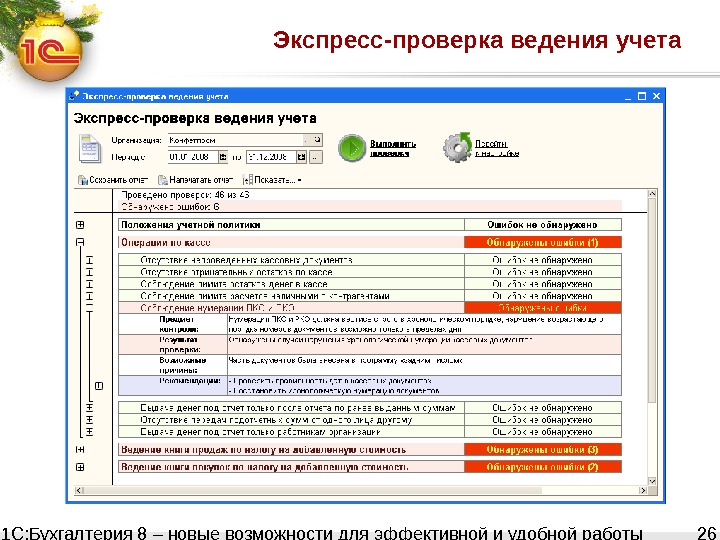The image size is (720, 540).
Task: Select Положения учетной политики row
Action: click(x=291, y=225)
